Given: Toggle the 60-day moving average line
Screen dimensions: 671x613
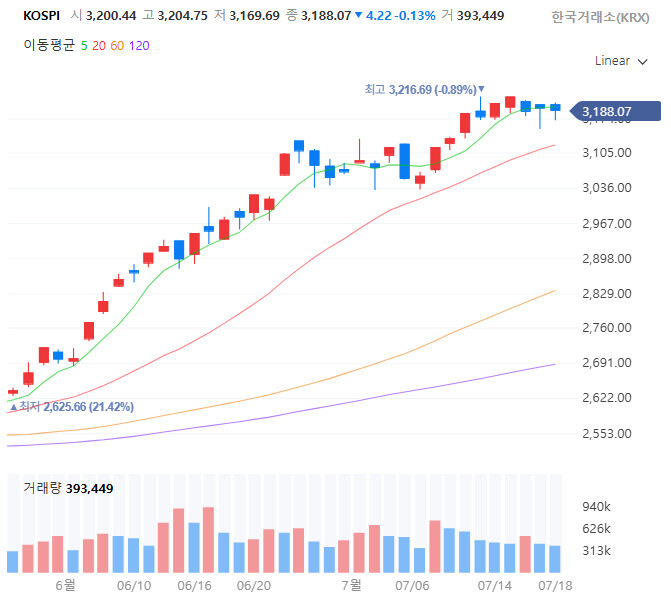Looking at the screenshot, I should pos(117,44).
